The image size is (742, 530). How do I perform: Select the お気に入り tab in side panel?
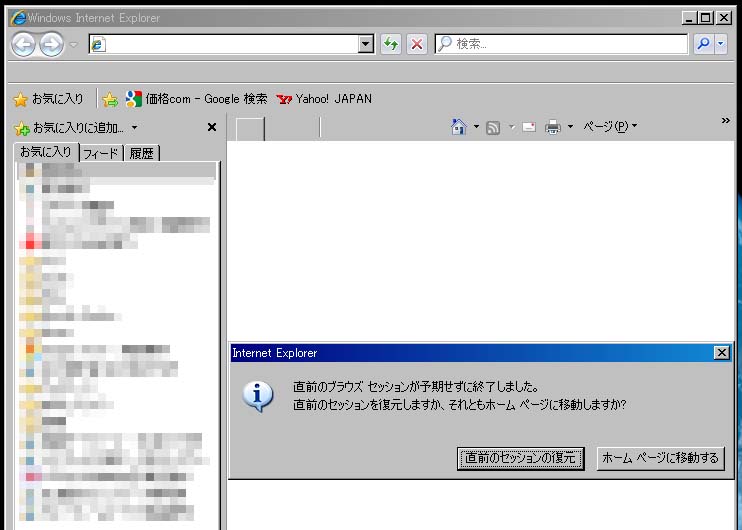(x=46, y=152)
